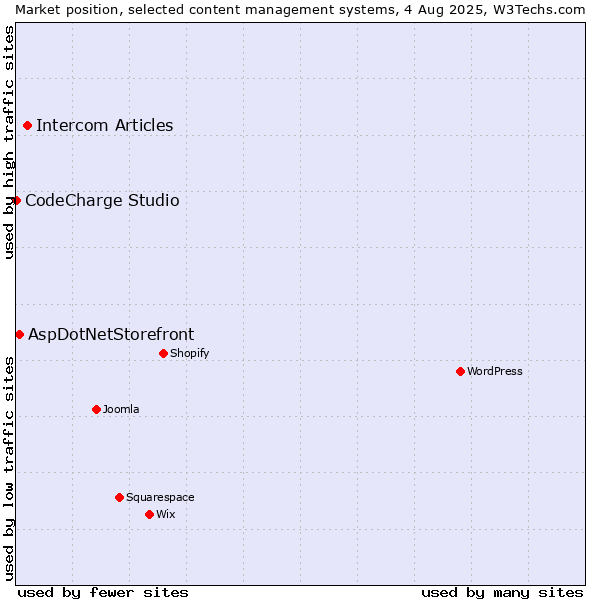Click the WordPress red data point
600x600 pixels.
[x=460, y=372]
